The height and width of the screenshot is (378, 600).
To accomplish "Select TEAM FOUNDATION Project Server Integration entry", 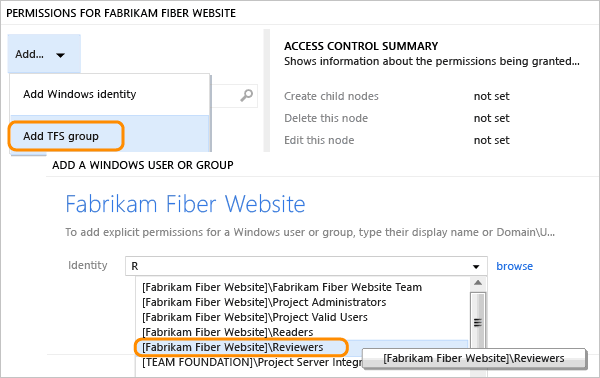I will (x=252, y=362).
